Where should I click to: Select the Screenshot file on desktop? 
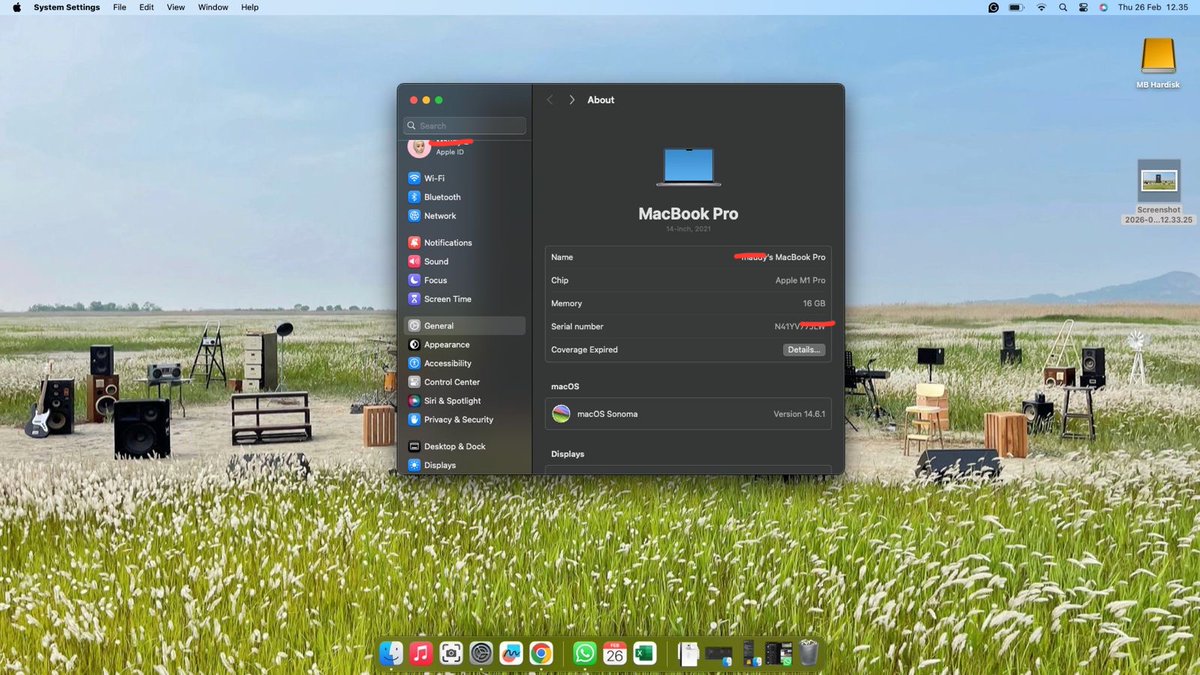[1159, 192]
